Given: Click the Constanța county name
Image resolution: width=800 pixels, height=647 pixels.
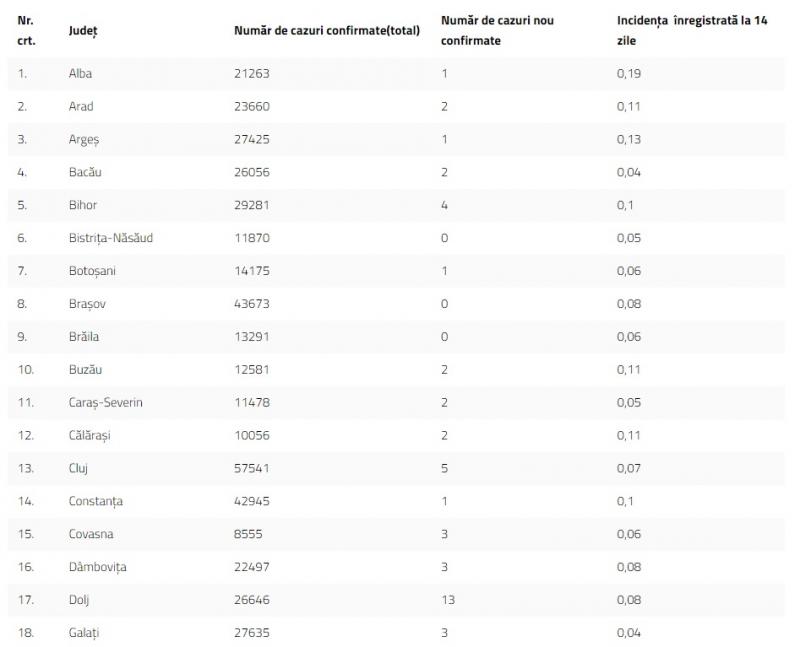Looking at the screenshot, I should tap(96, 501).
